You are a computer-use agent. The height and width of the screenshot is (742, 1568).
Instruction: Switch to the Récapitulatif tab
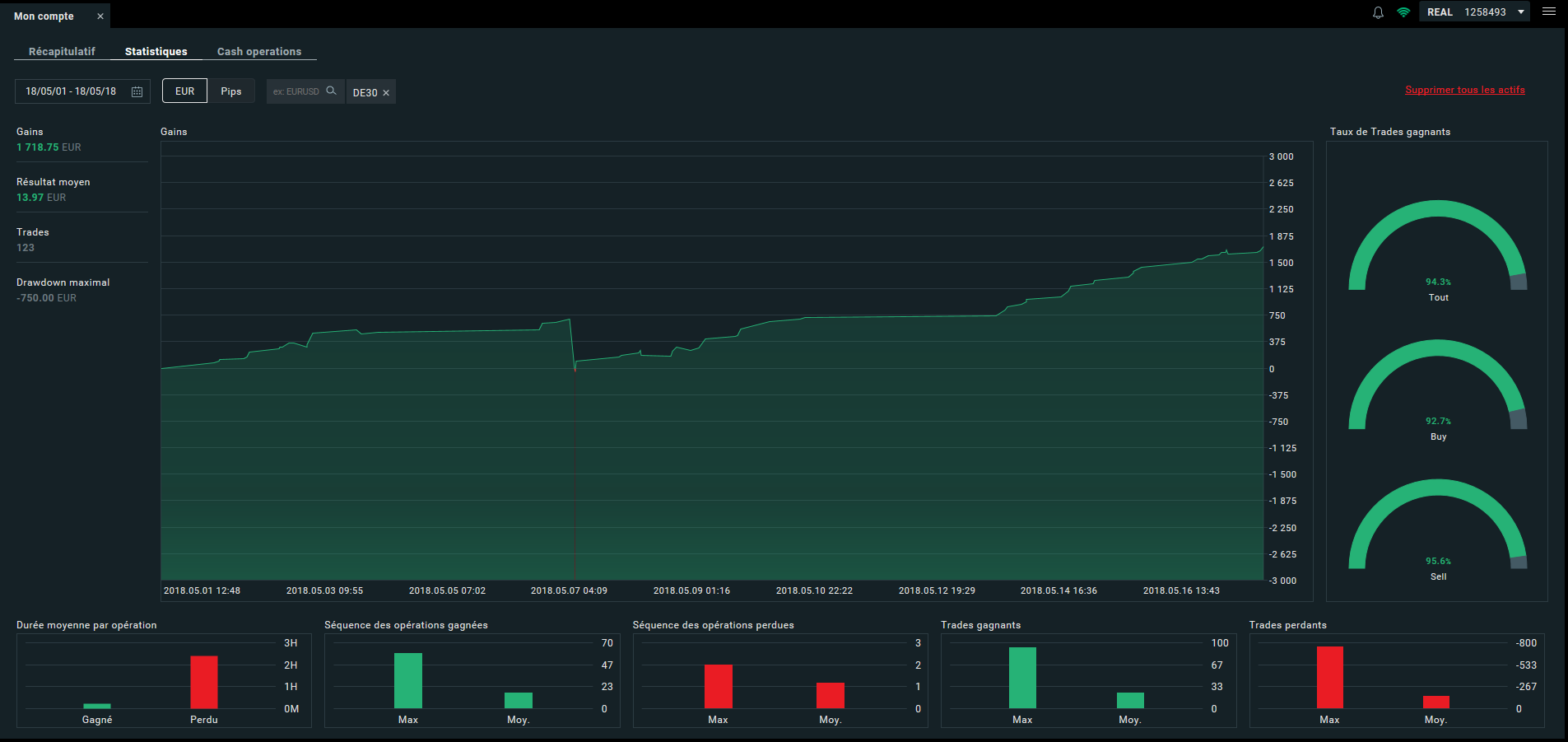pyautogui.click(x=62, y=51)
